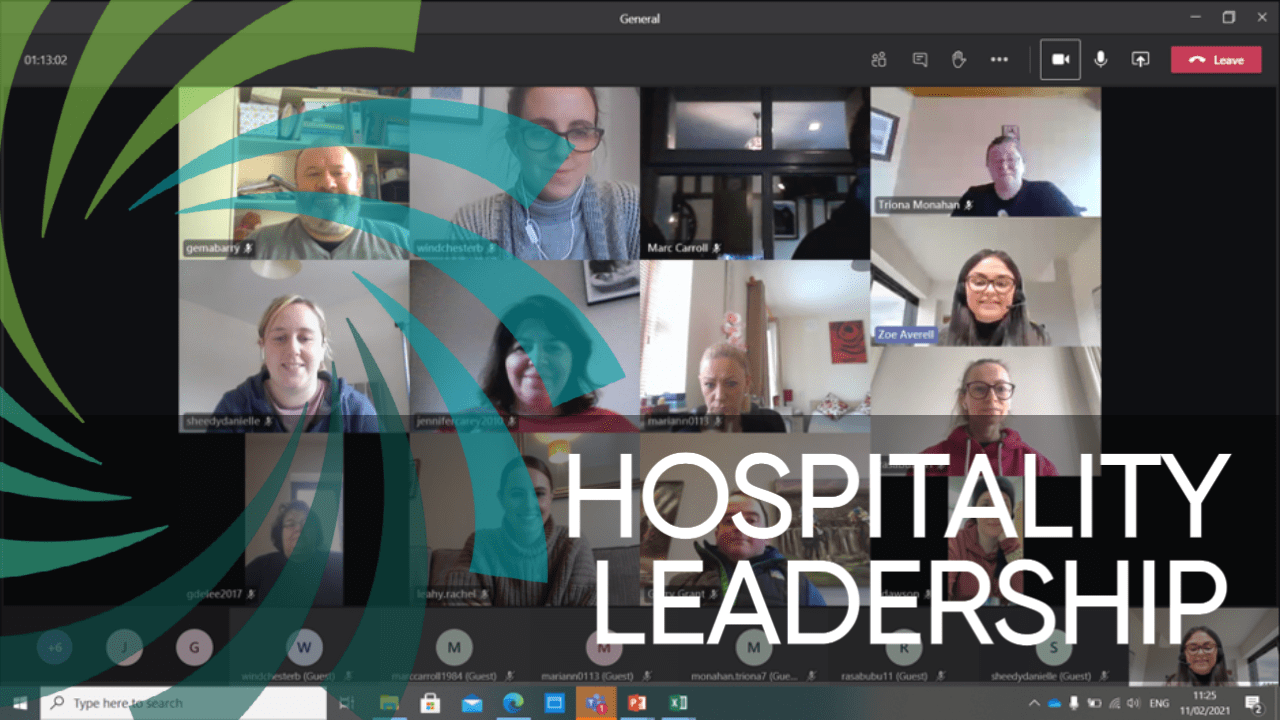The image size is (1280, 720).
Task: Open Microsoft Store from the taskbar
Action: click(431, 703)
